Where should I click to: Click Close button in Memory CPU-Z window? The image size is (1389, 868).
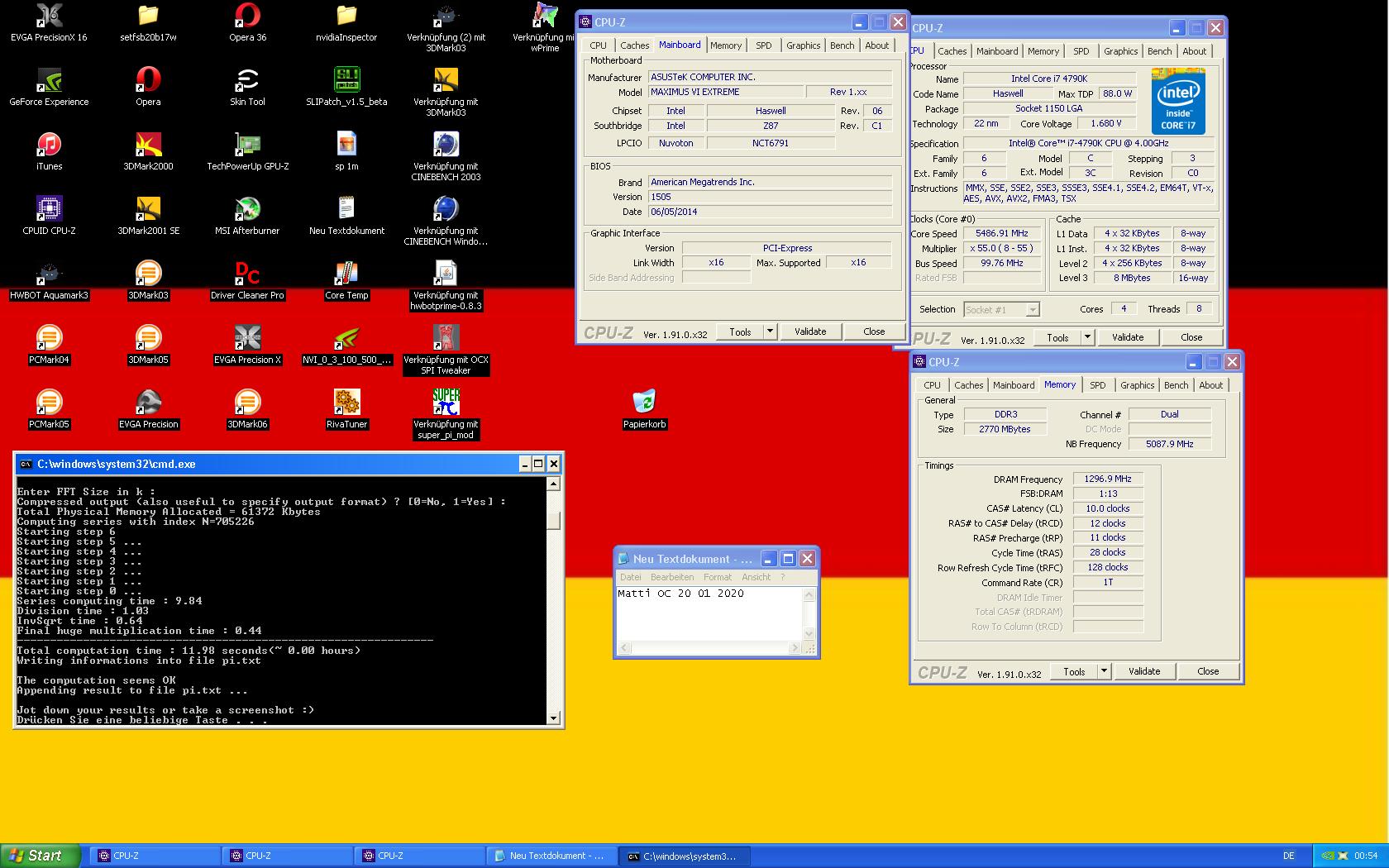click(1208, 671)
